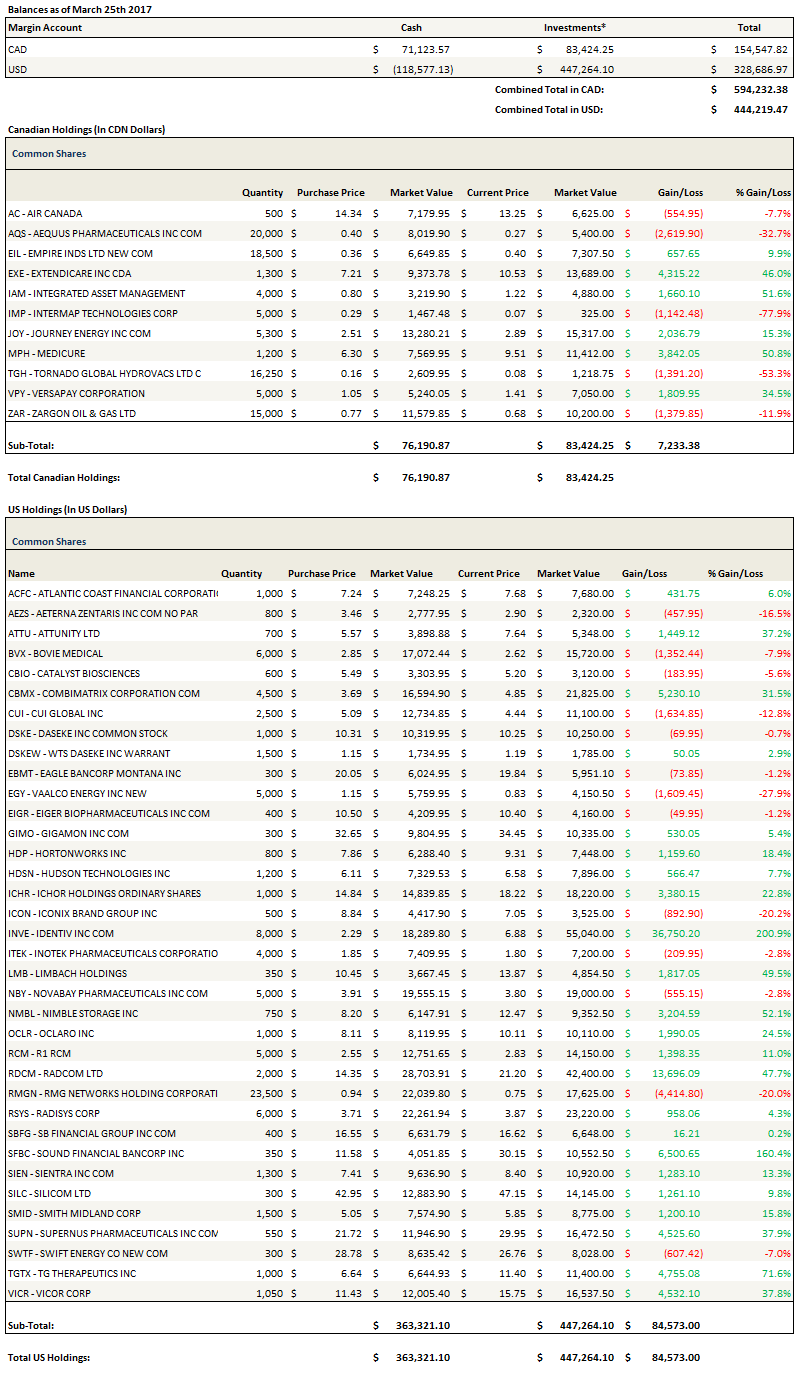Click the Name column header in US table
This screenshot has width=800, height=1374.
pyautogui.click(x=21, y=573)
